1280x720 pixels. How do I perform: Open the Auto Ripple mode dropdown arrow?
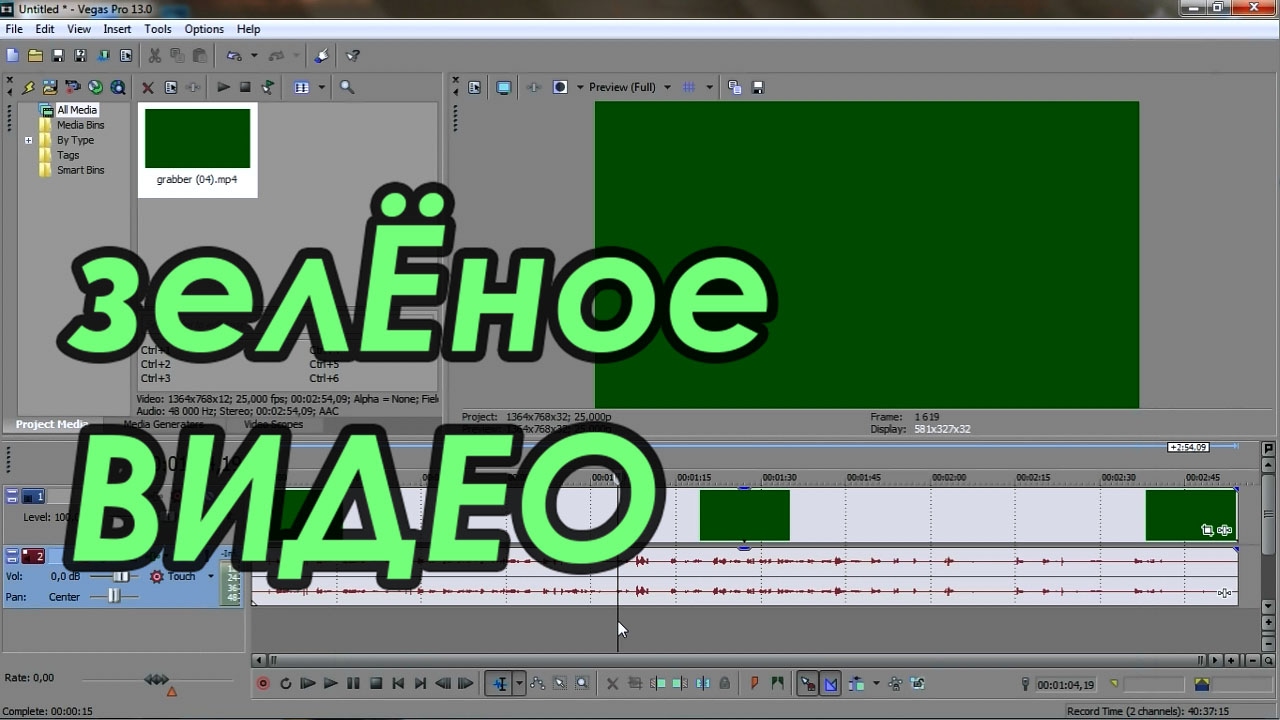tap(876, 684)
